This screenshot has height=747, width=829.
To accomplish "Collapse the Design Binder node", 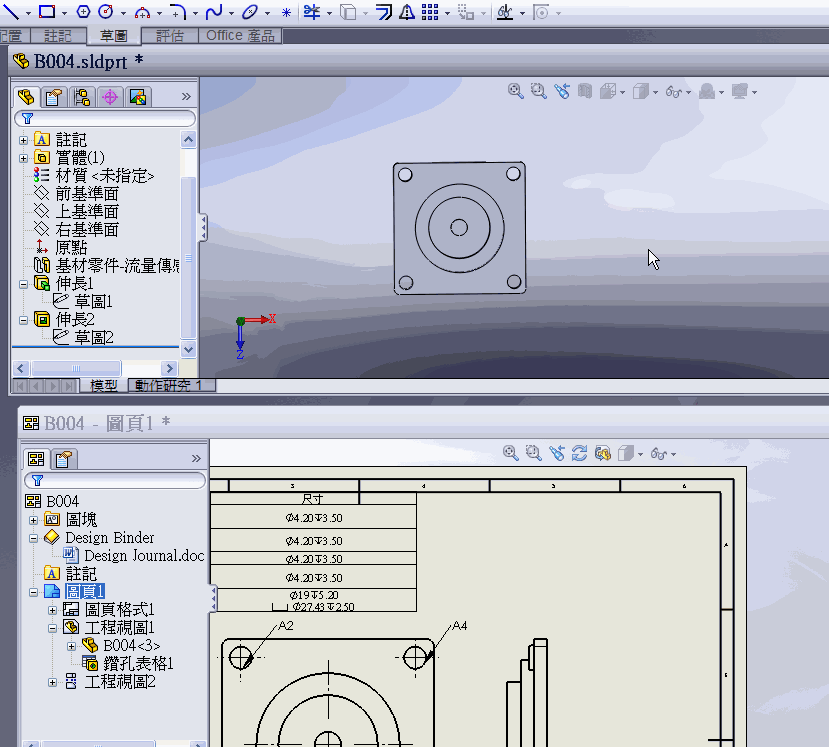I will (33, 538).
